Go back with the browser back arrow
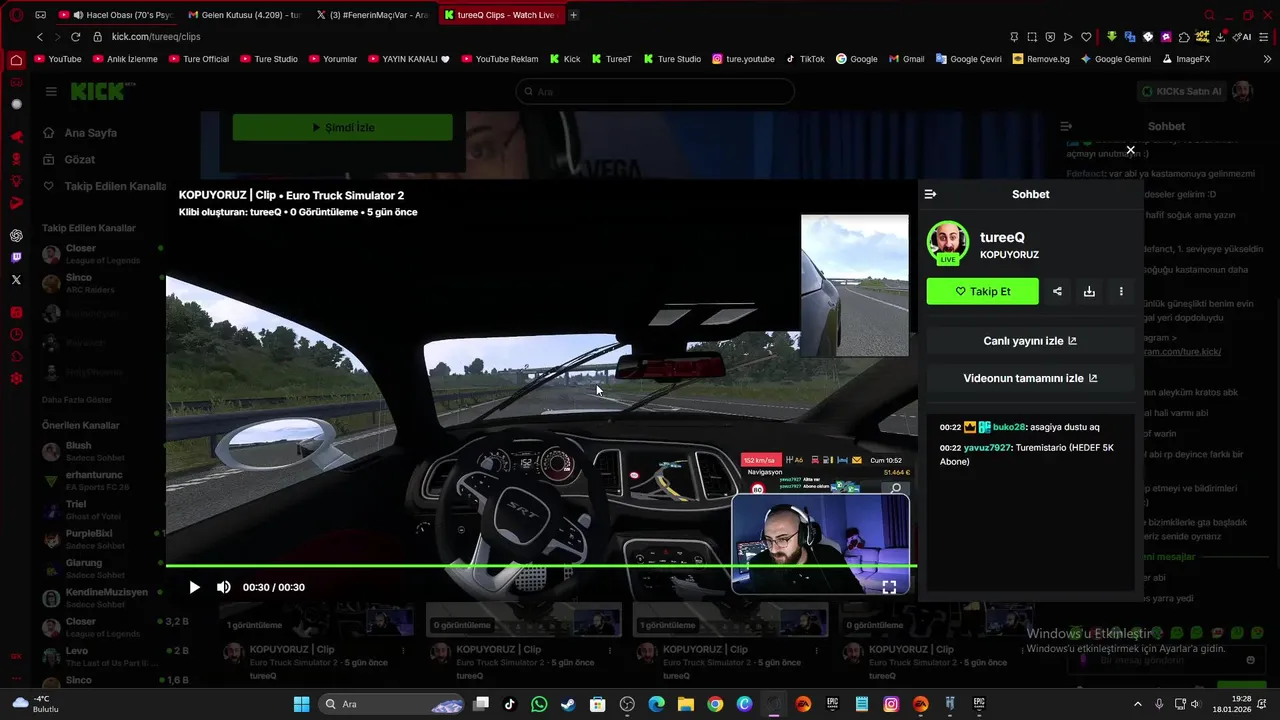Screen dimensions: 1280x720 (40, 37)
